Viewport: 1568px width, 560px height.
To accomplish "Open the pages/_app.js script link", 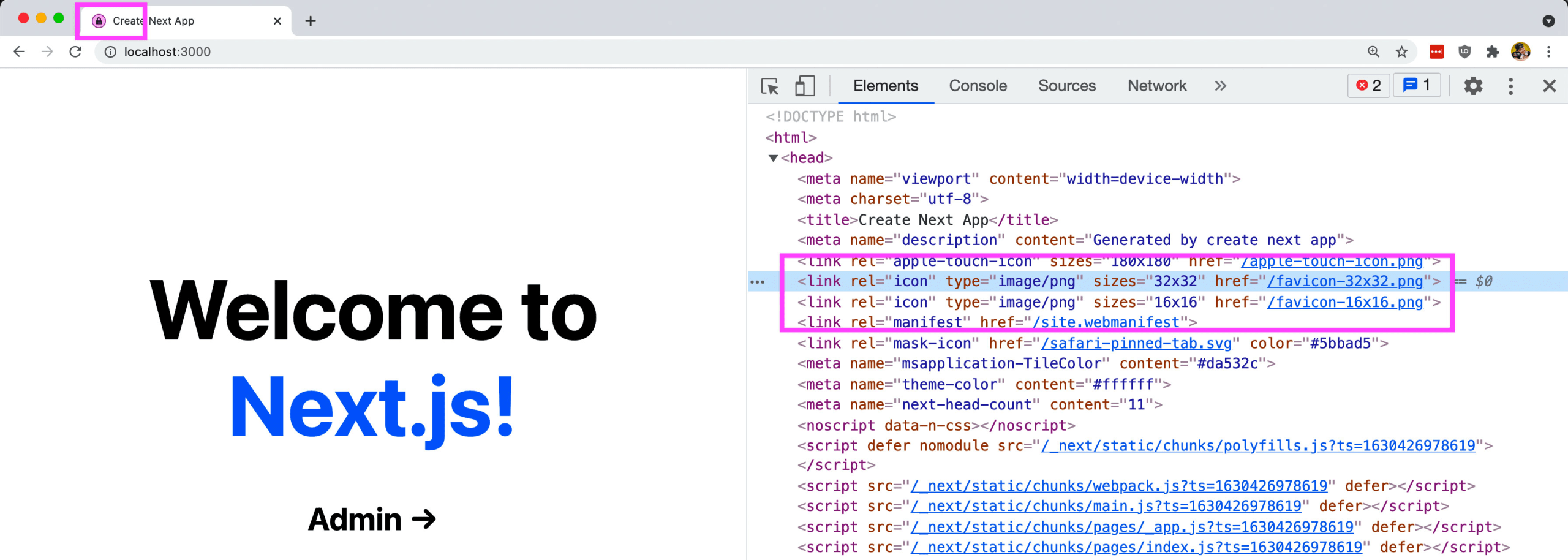I will (1132, 528).
